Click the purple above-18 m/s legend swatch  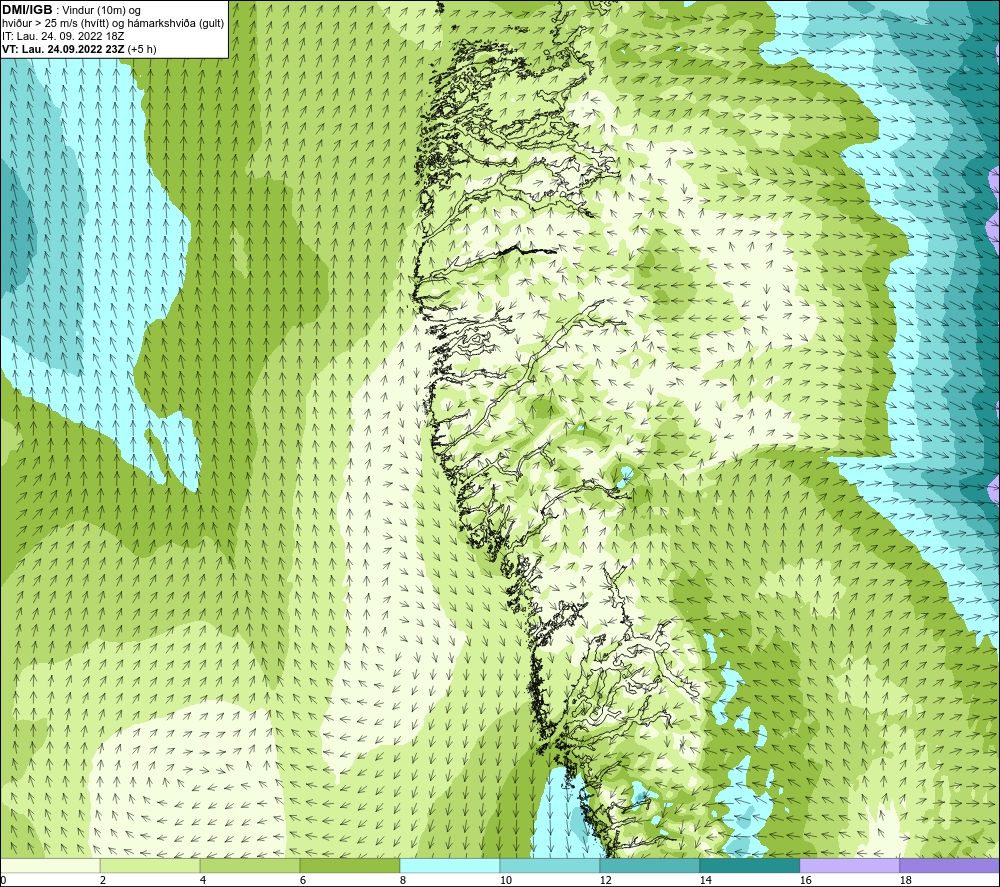[x=950, y=865]
